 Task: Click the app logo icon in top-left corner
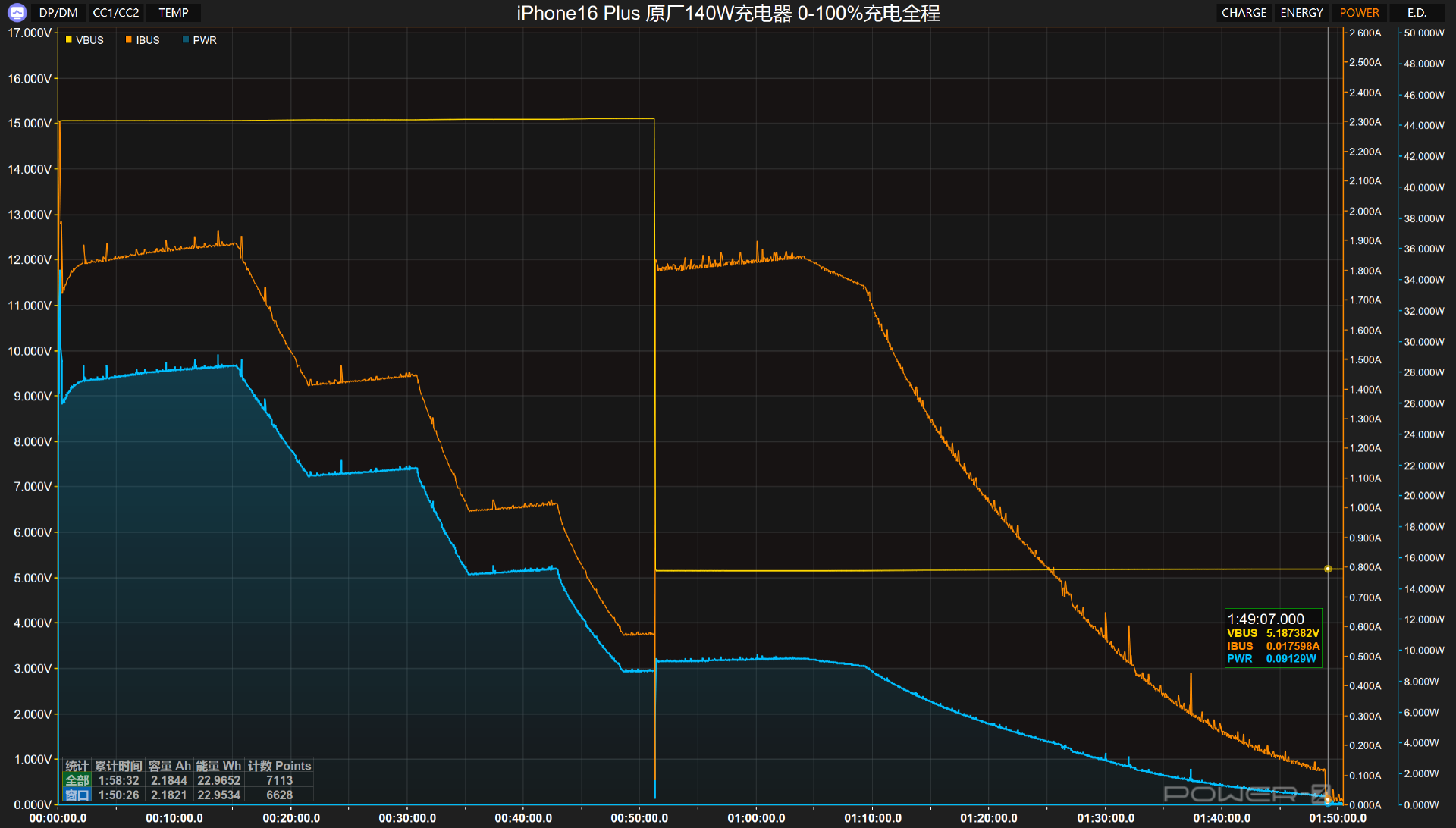click(x=17, y=12)
